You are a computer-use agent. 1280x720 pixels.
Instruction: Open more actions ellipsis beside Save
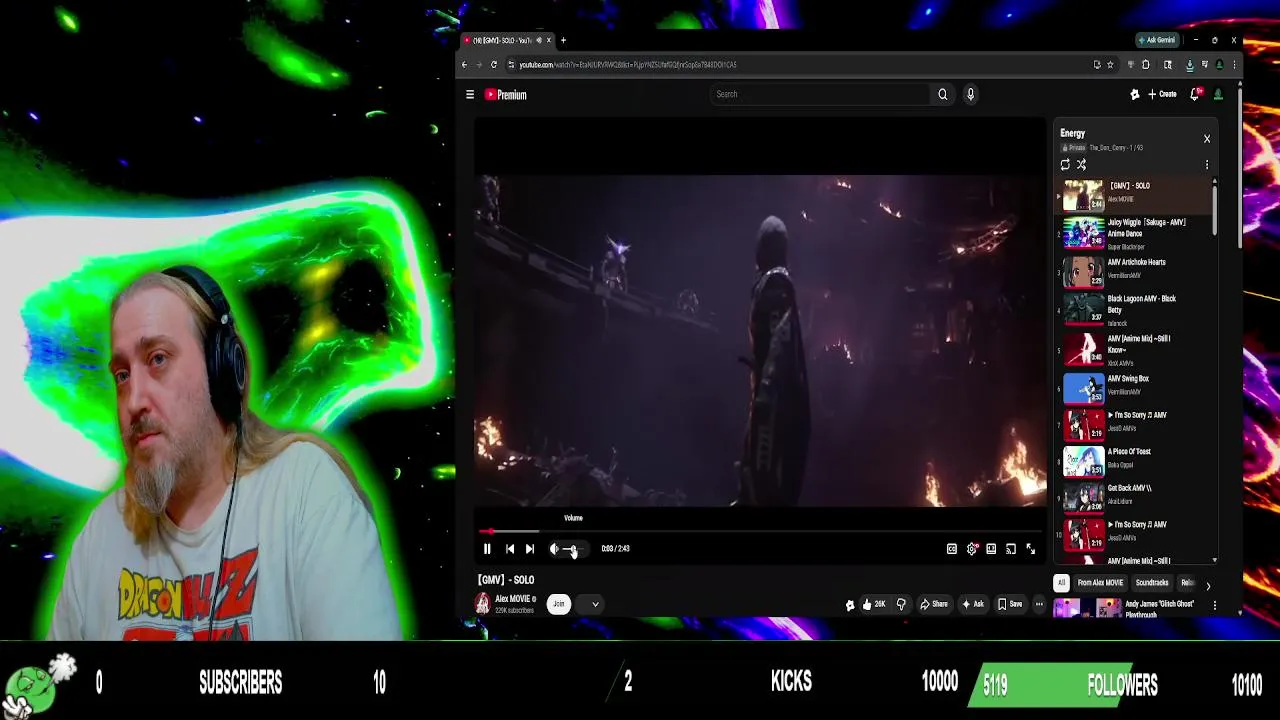[x=1039, y=604]
